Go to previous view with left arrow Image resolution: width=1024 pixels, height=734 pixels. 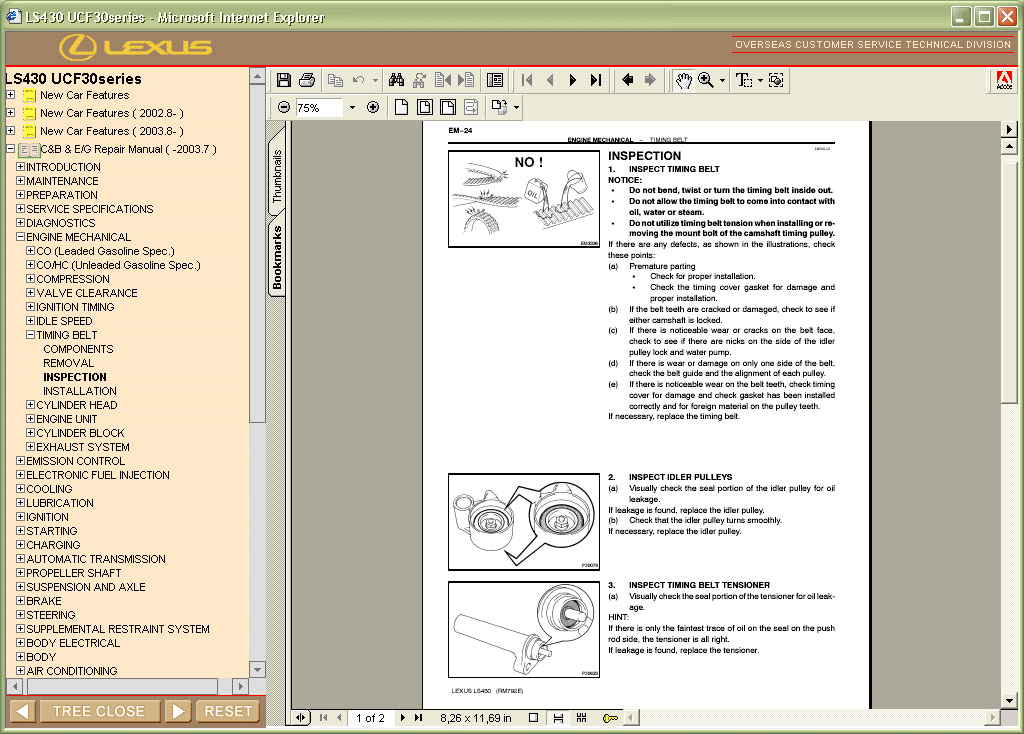(x=628, y=80)
